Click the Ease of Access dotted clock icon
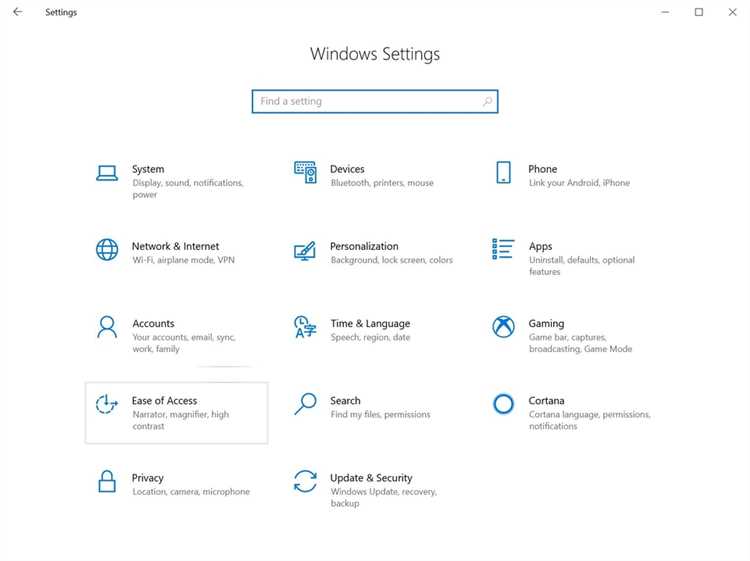Image resolution: width=750 pixels, height=561 pixels. pyautogui.click(x=107, y=404)
